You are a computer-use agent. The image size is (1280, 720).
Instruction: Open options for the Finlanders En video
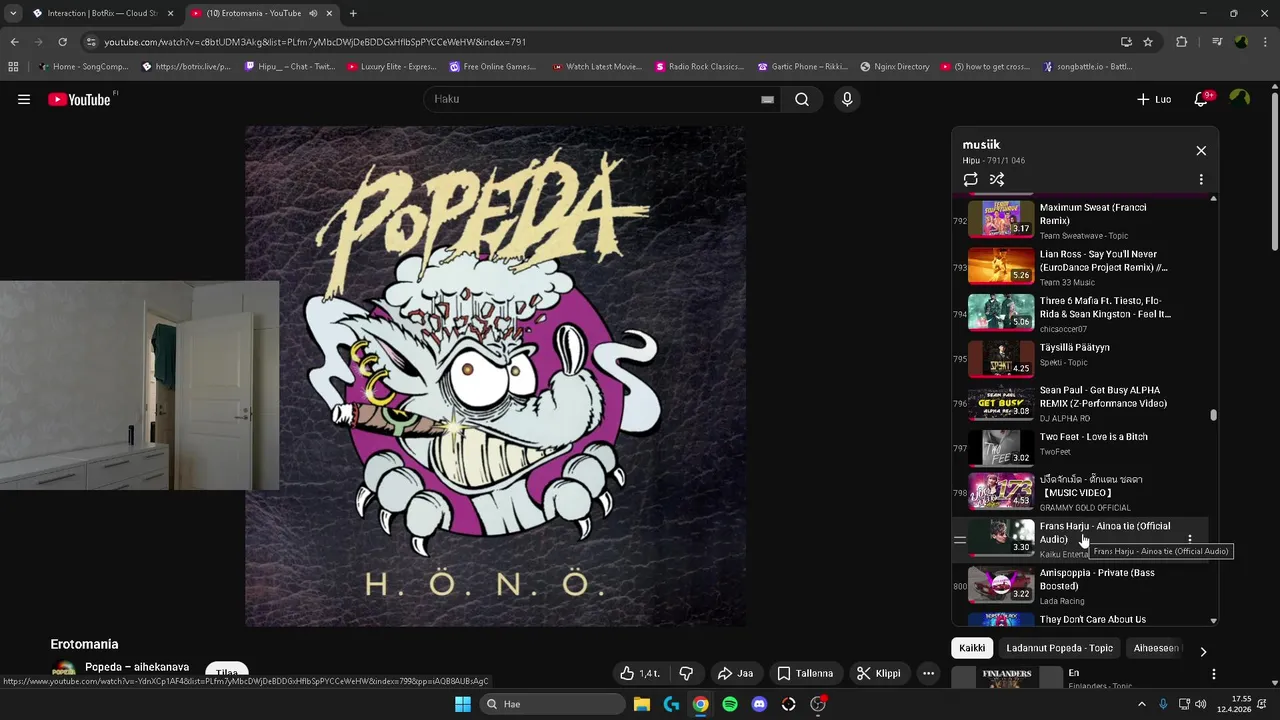pos(1213,674)
